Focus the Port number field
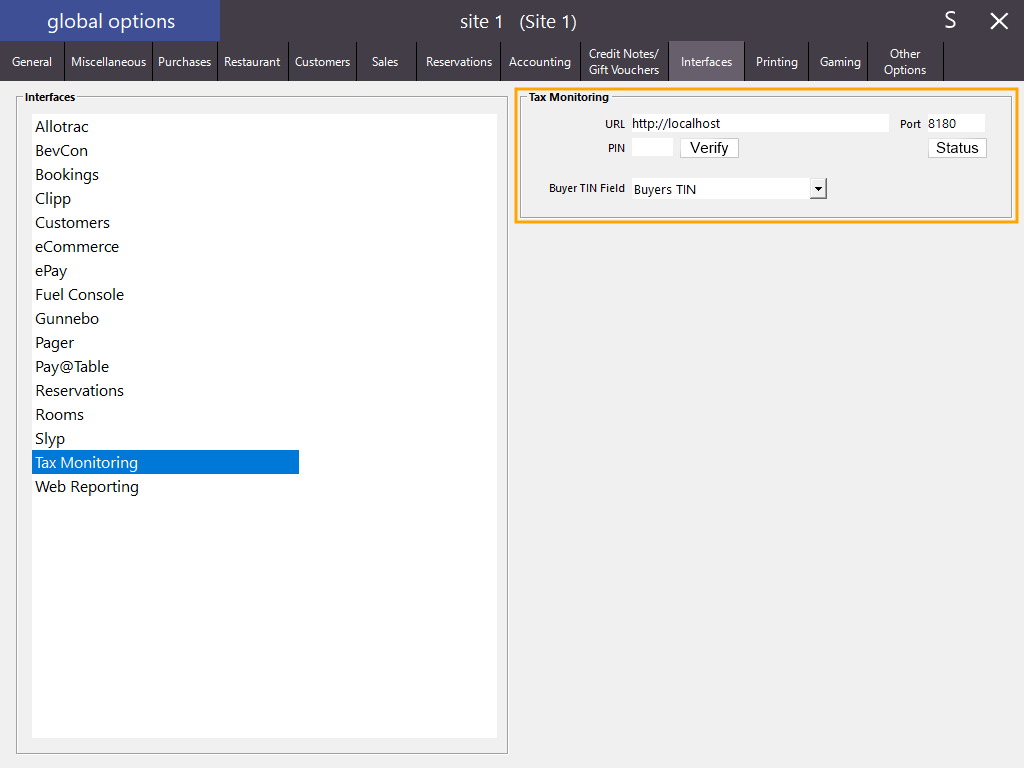The height and width of the screenshot is (768, 1024). (955, 124)
